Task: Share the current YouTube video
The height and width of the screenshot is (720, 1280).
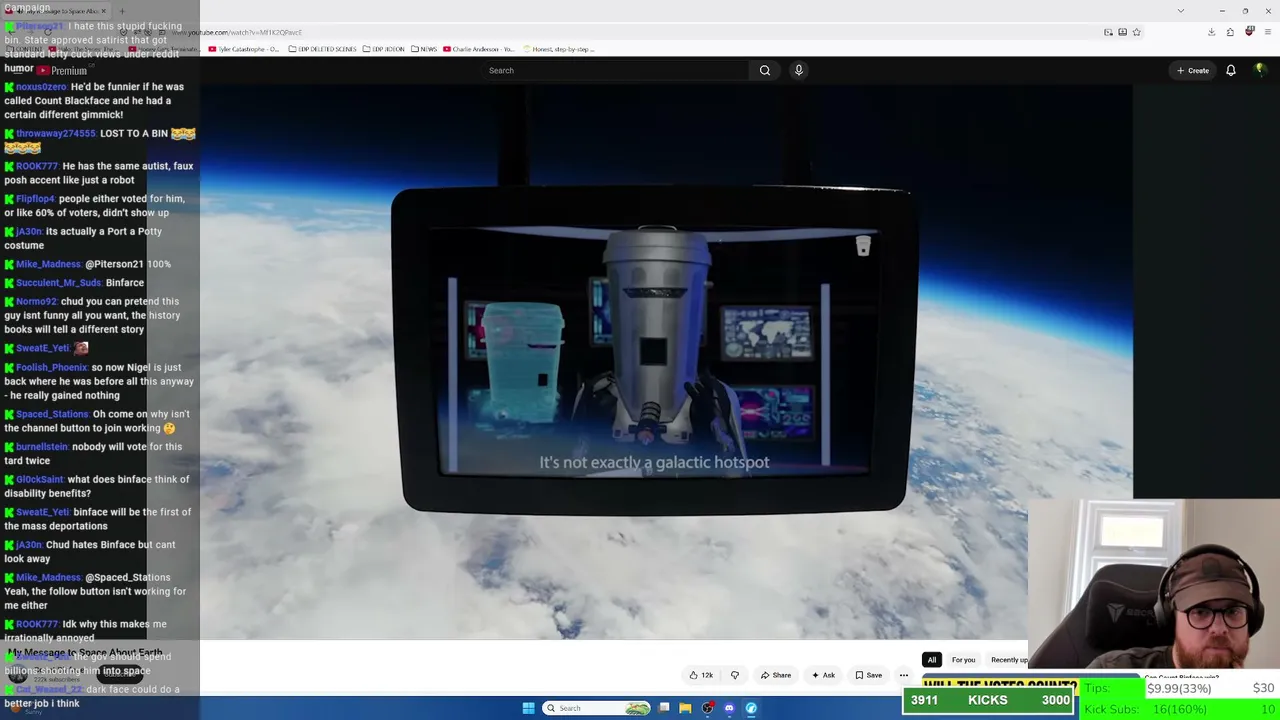Action: (776, 675)
